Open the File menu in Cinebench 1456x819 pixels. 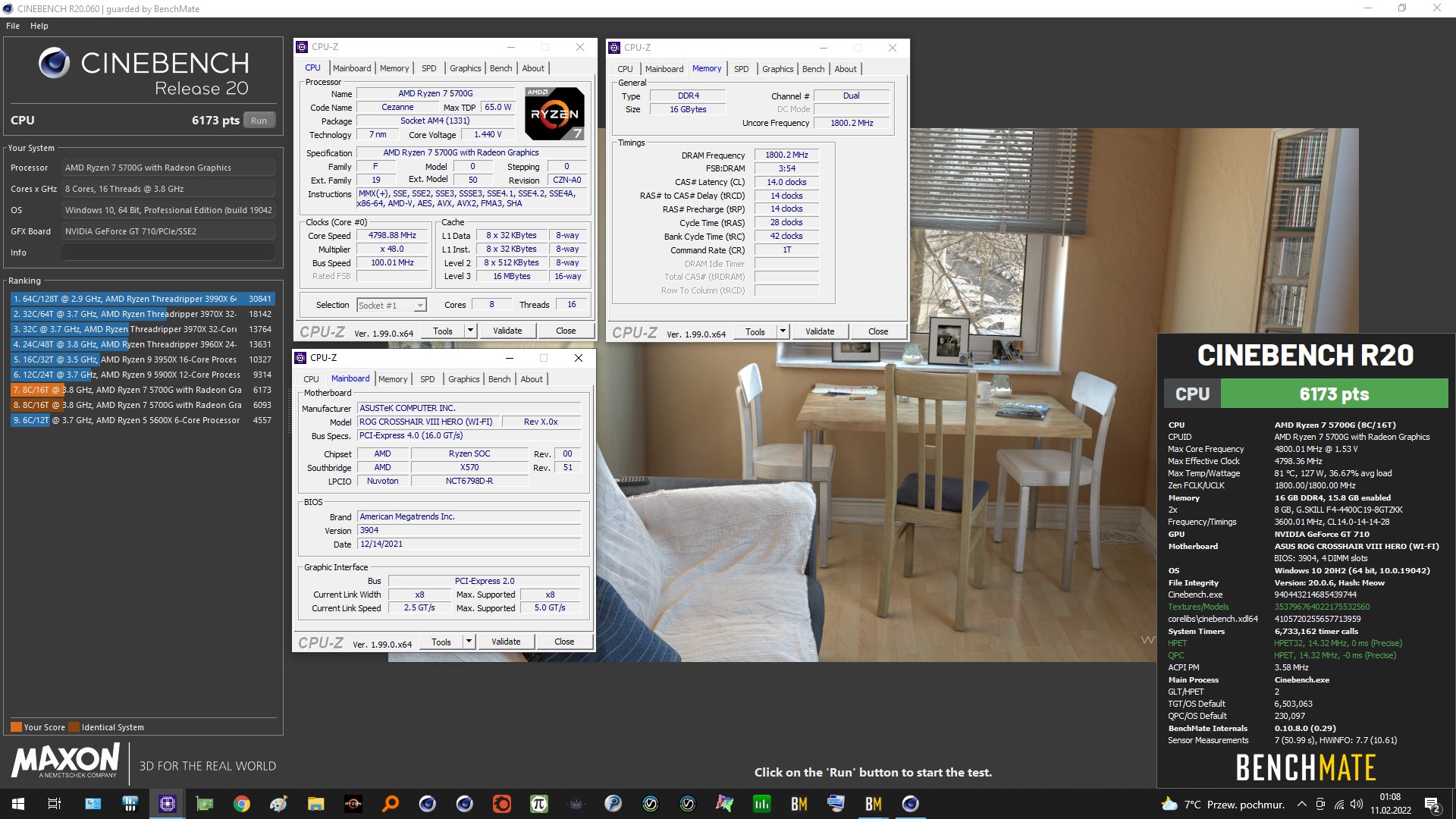pos(13,26)
